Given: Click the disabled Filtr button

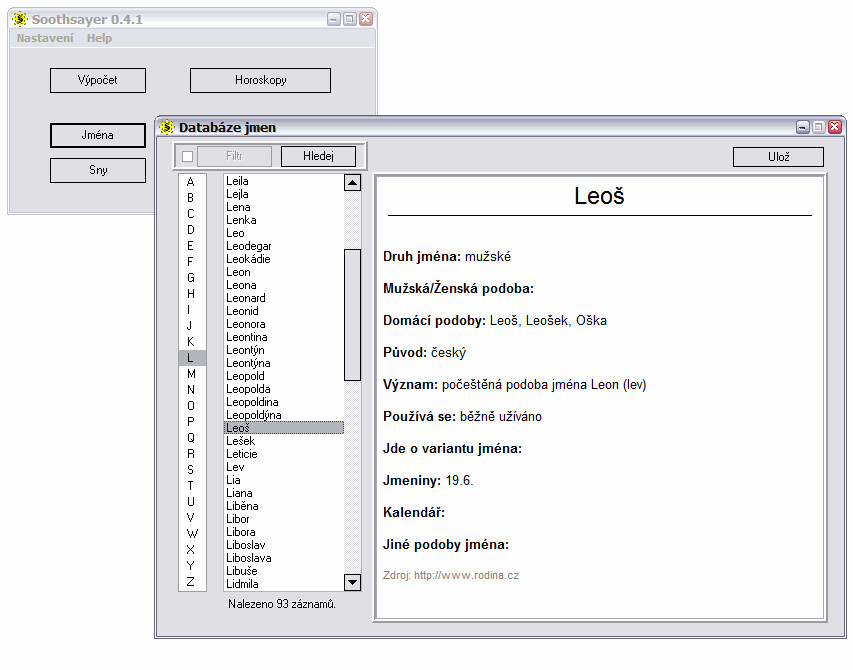Looking at the screenshot, I should click(234, 156).
